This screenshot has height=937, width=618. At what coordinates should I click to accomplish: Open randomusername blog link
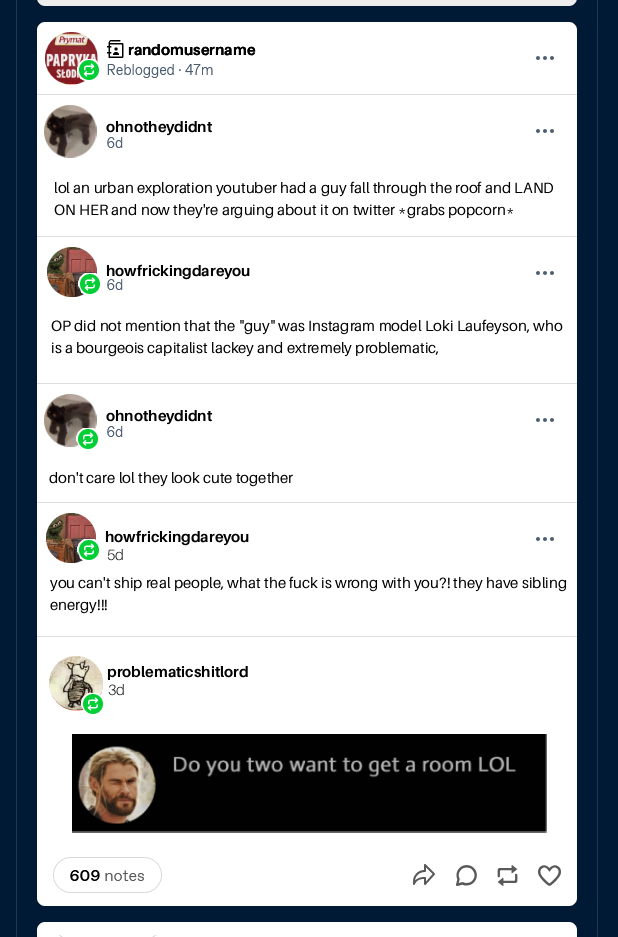[x=191, y=50]
